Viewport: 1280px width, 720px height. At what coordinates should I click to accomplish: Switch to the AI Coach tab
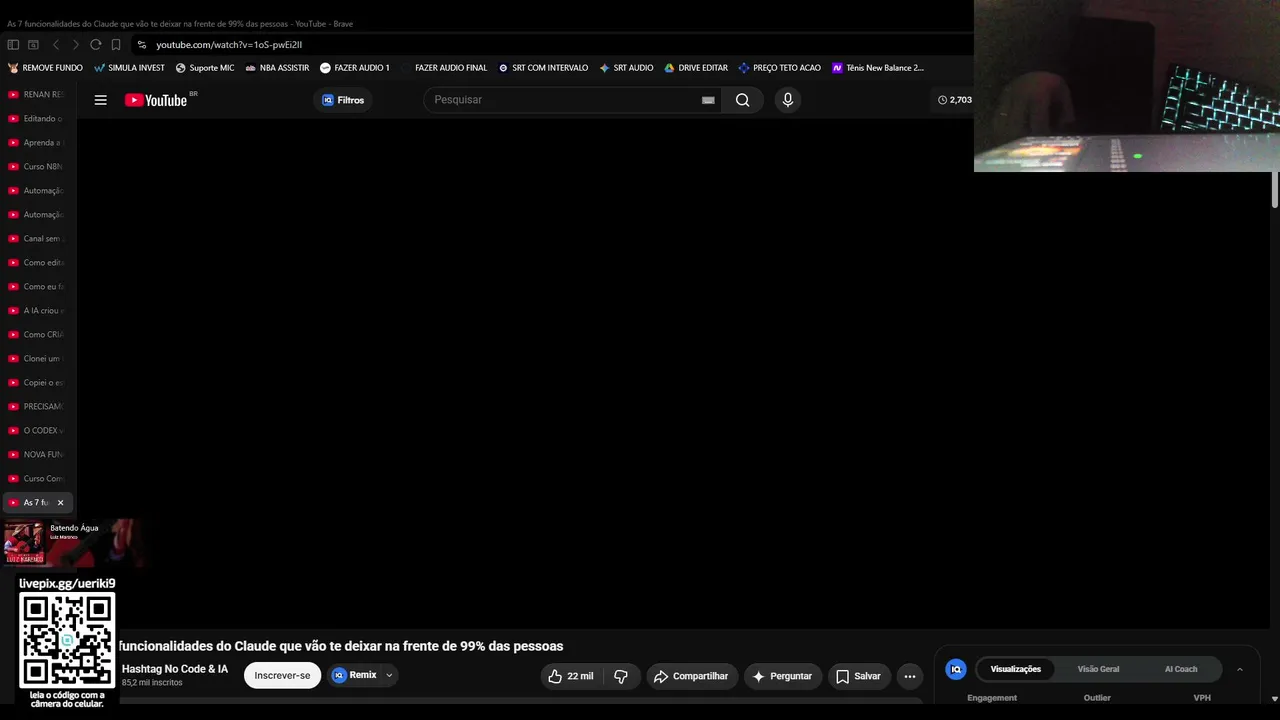(x=1181, y=669)
